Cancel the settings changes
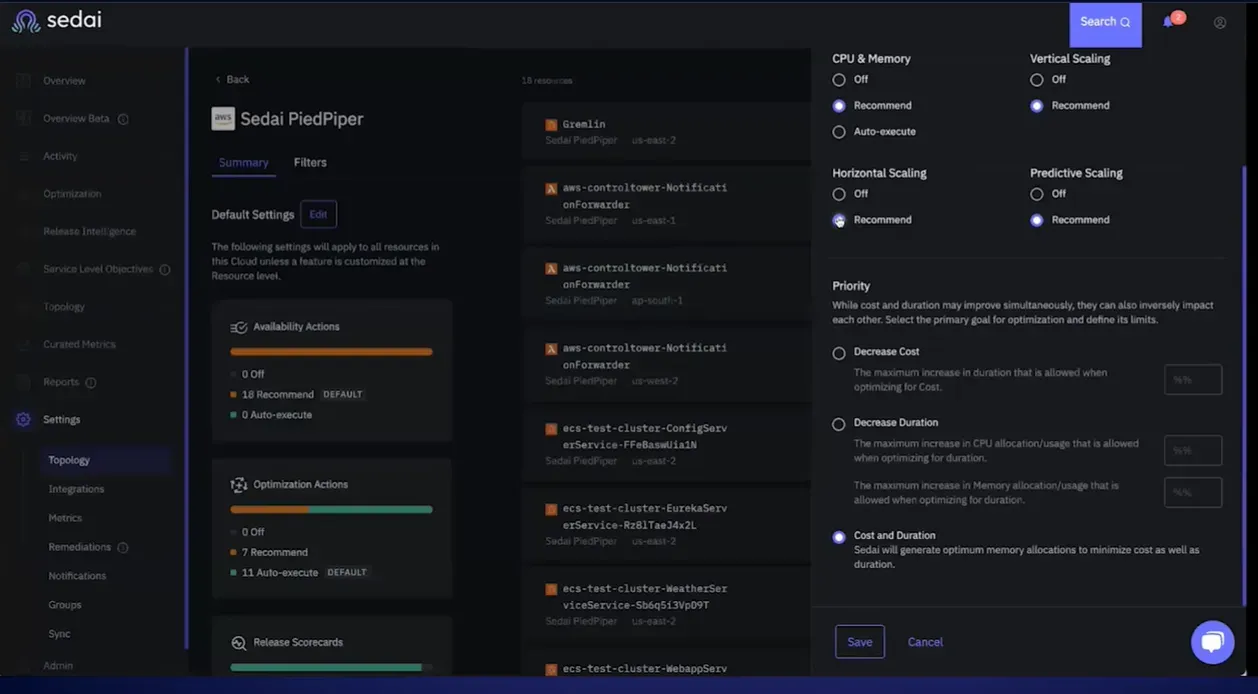The width and height of the screenshot is (1258, 694). (925, 643)
